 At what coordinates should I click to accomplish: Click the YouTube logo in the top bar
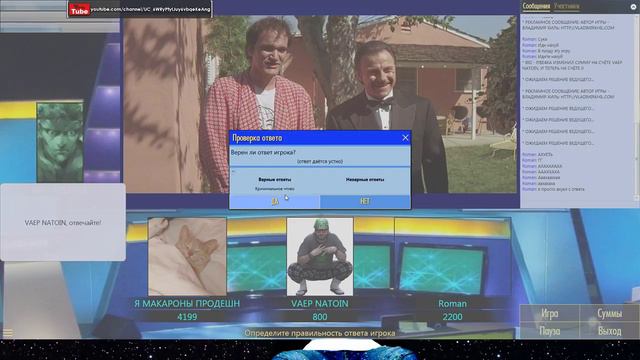point(79,9)
